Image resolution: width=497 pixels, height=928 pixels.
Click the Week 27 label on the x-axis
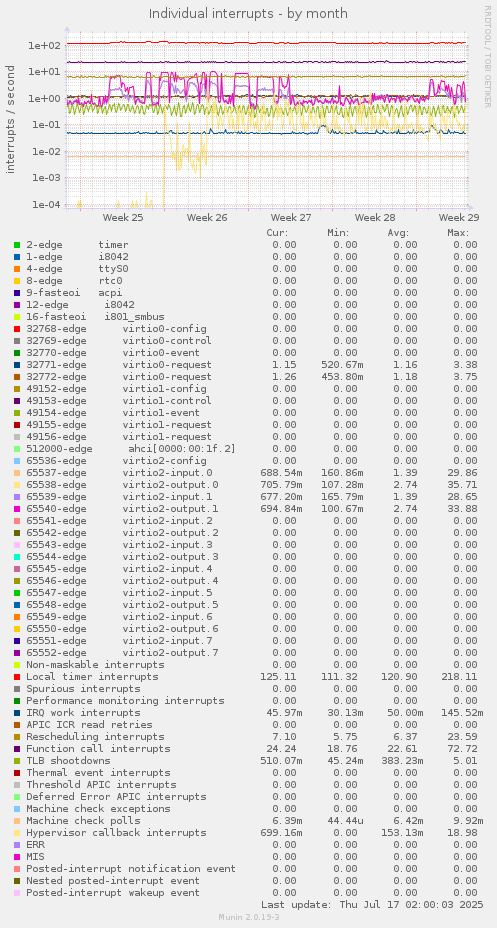291,218
